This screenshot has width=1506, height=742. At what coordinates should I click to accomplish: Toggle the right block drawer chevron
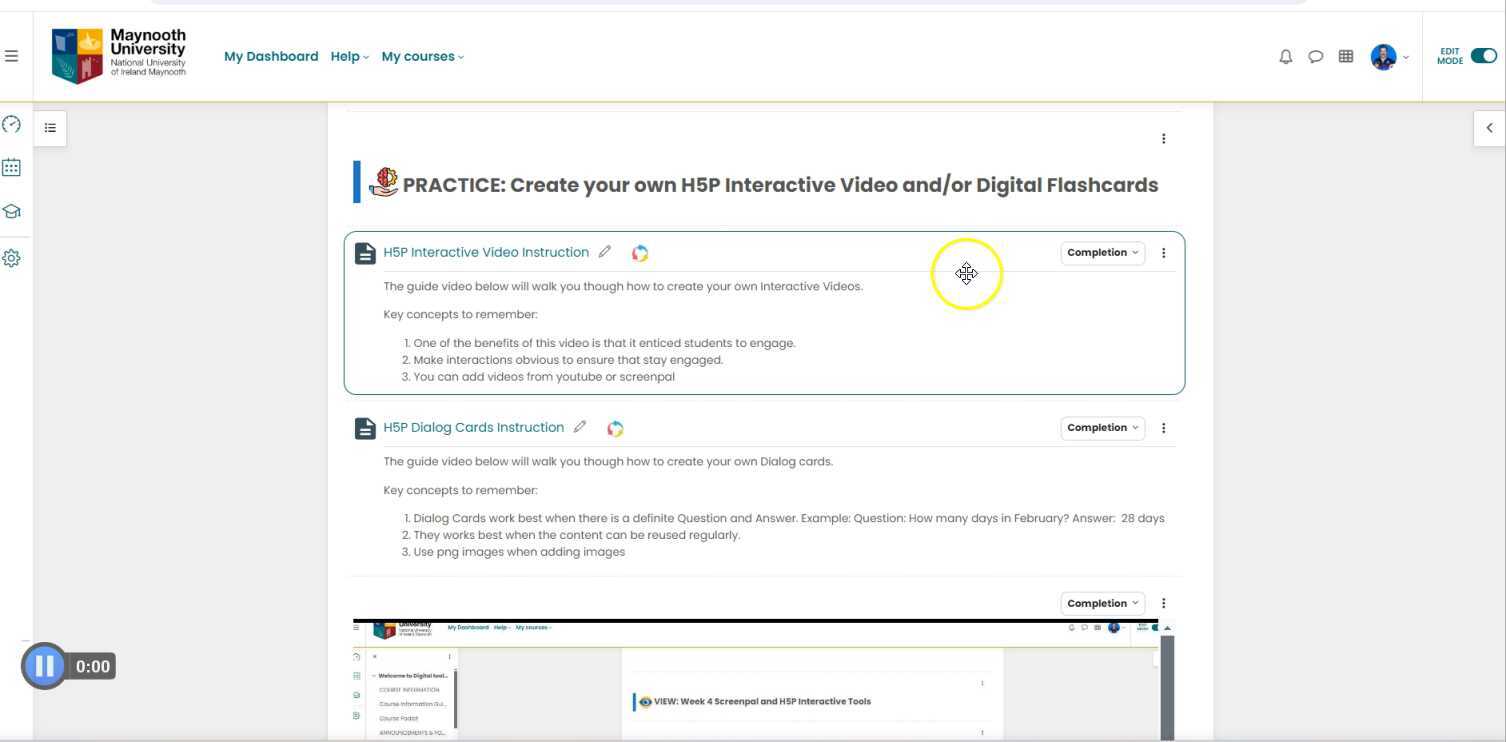point(1489,128)
